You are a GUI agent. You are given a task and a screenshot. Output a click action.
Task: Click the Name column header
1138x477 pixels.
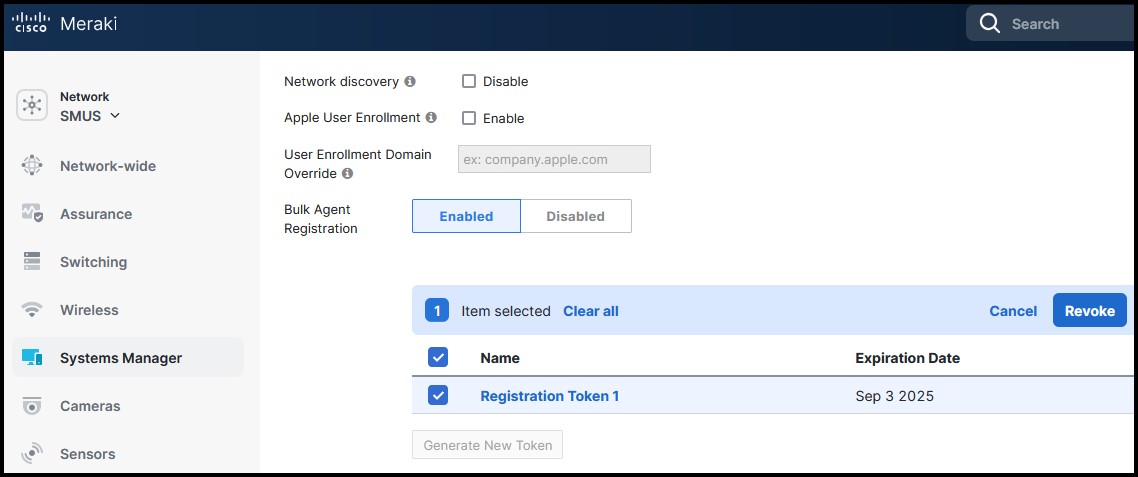coord(500,358)
